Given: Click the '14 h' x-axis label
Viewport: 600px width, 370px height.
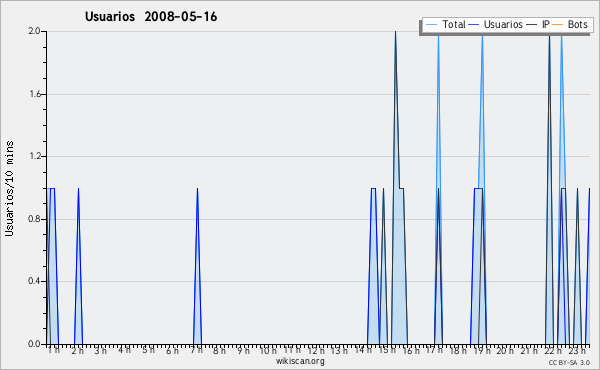Looking at the screenshot, I should [363, 350].
